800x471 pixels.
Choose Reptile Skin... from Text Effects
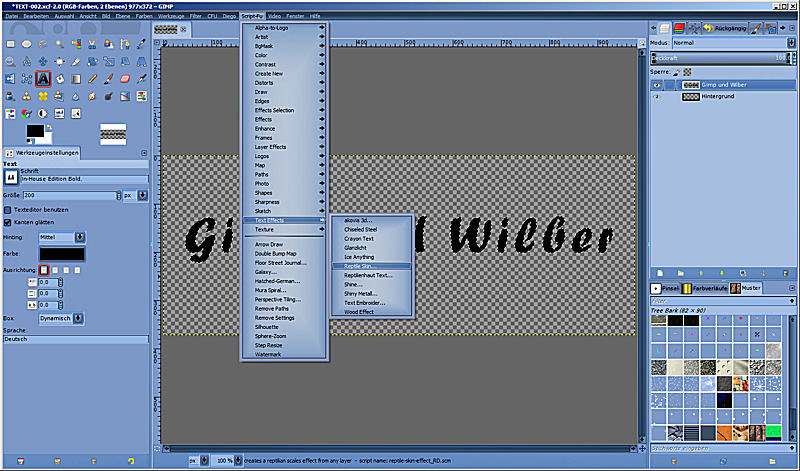(x=371, y=266)
